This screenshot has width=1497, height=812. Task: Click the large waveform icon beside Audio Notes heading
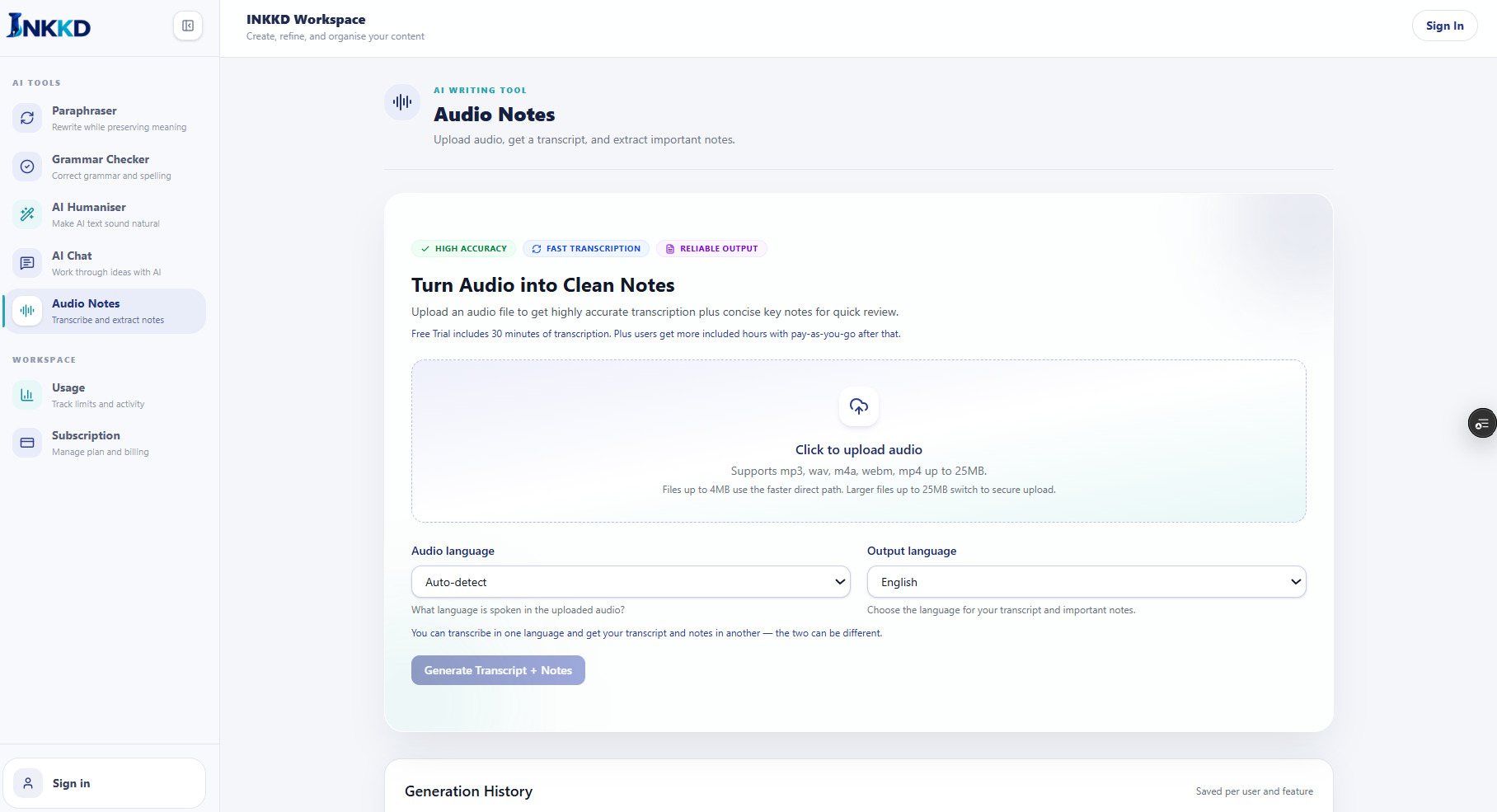pos(402,102)
